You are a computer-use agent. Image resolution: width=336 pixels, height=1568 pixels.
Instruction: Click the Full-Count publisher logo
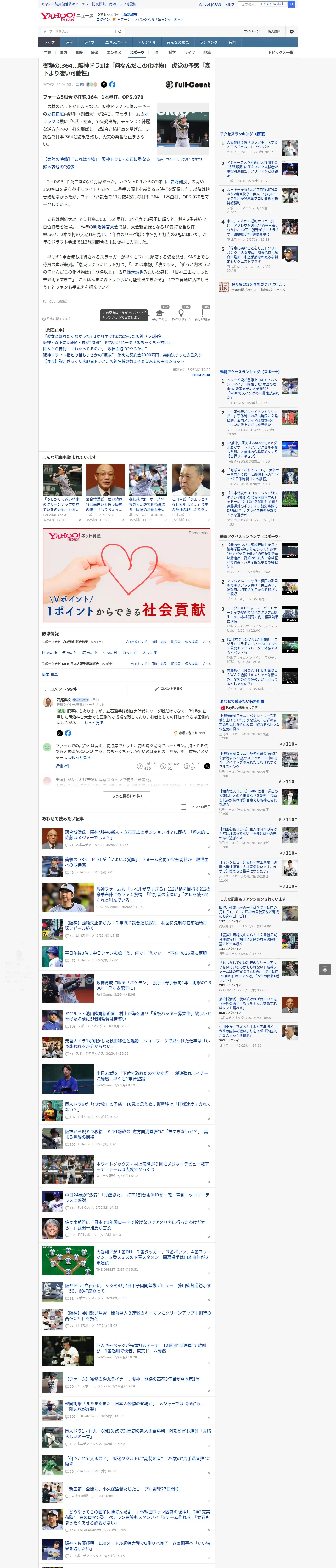point(188,85)
